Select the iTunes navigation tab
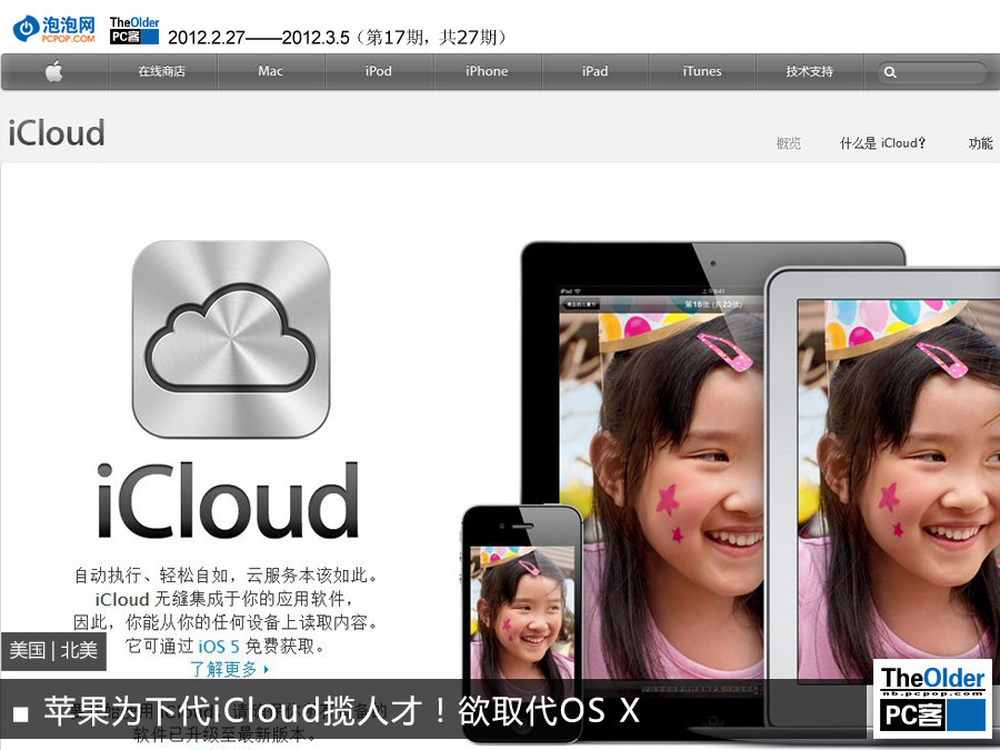Image resolution: width=1000 pixels, height=750 pixels. point(702,71)
